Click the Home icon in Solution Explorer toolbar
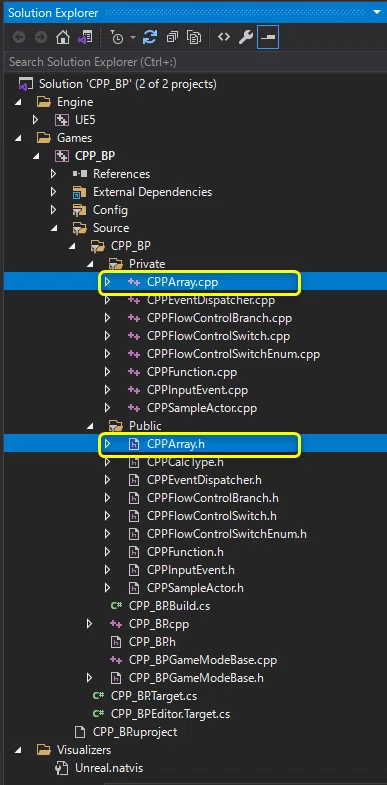387x785 pixels. pos(63,38)
